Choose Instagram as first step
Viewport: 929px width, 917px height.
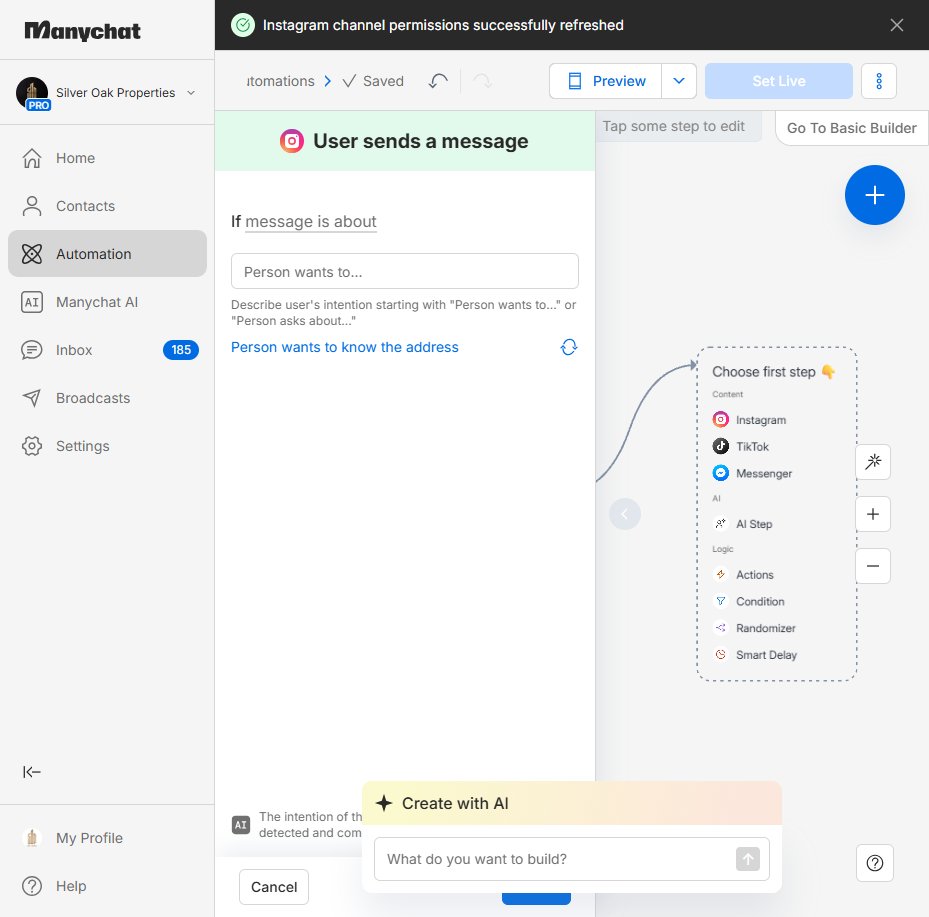tap(761, 420)
